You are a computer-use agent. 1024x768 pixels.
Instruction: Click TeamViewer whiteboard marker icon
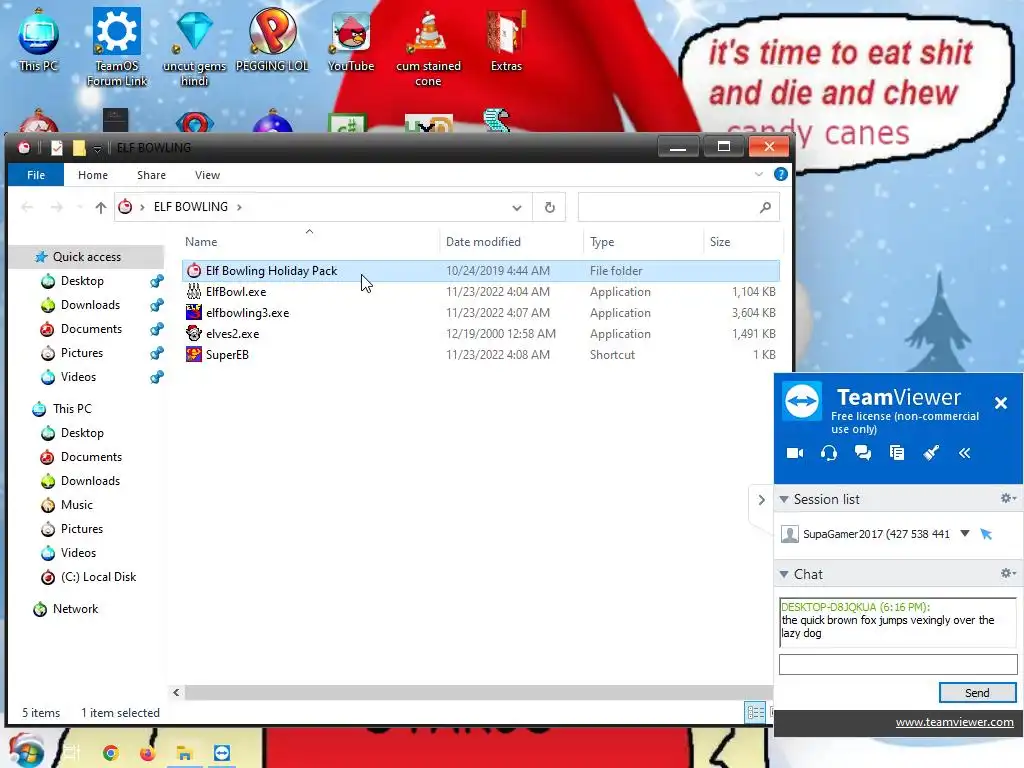click(931, 453)
